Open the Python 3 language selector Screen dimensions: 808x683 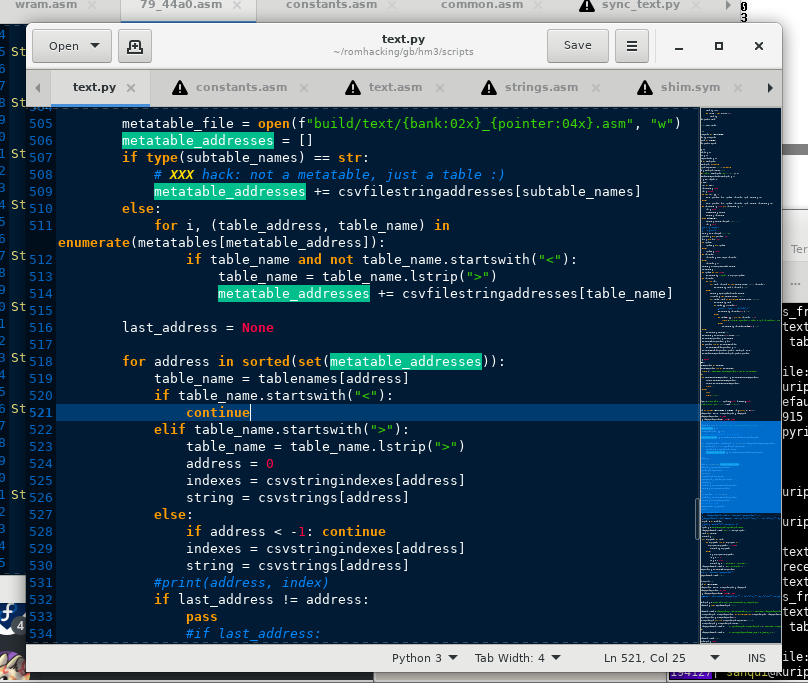click(425, 658)
